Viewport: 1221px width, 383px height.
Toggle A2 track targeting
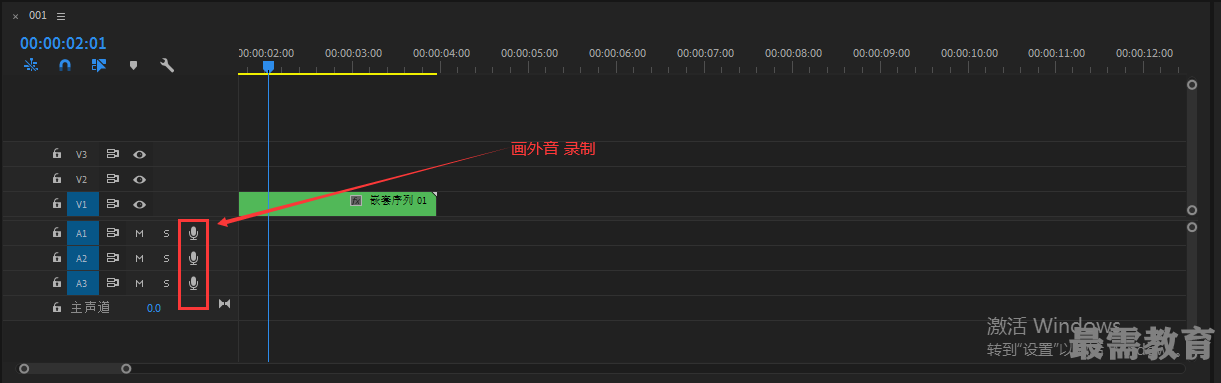(82, 258)
